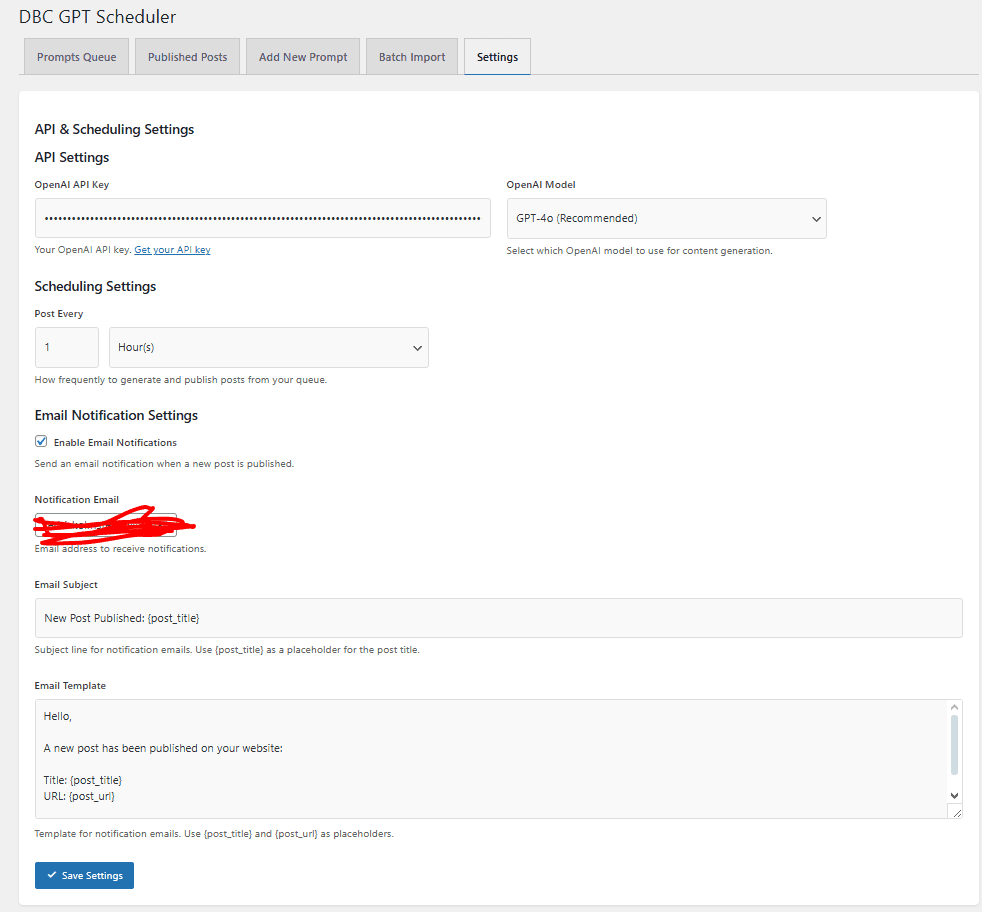Open the Hour(s) interval dropdown
This screenshot has height=912, width=982.
tap(268, 347)
